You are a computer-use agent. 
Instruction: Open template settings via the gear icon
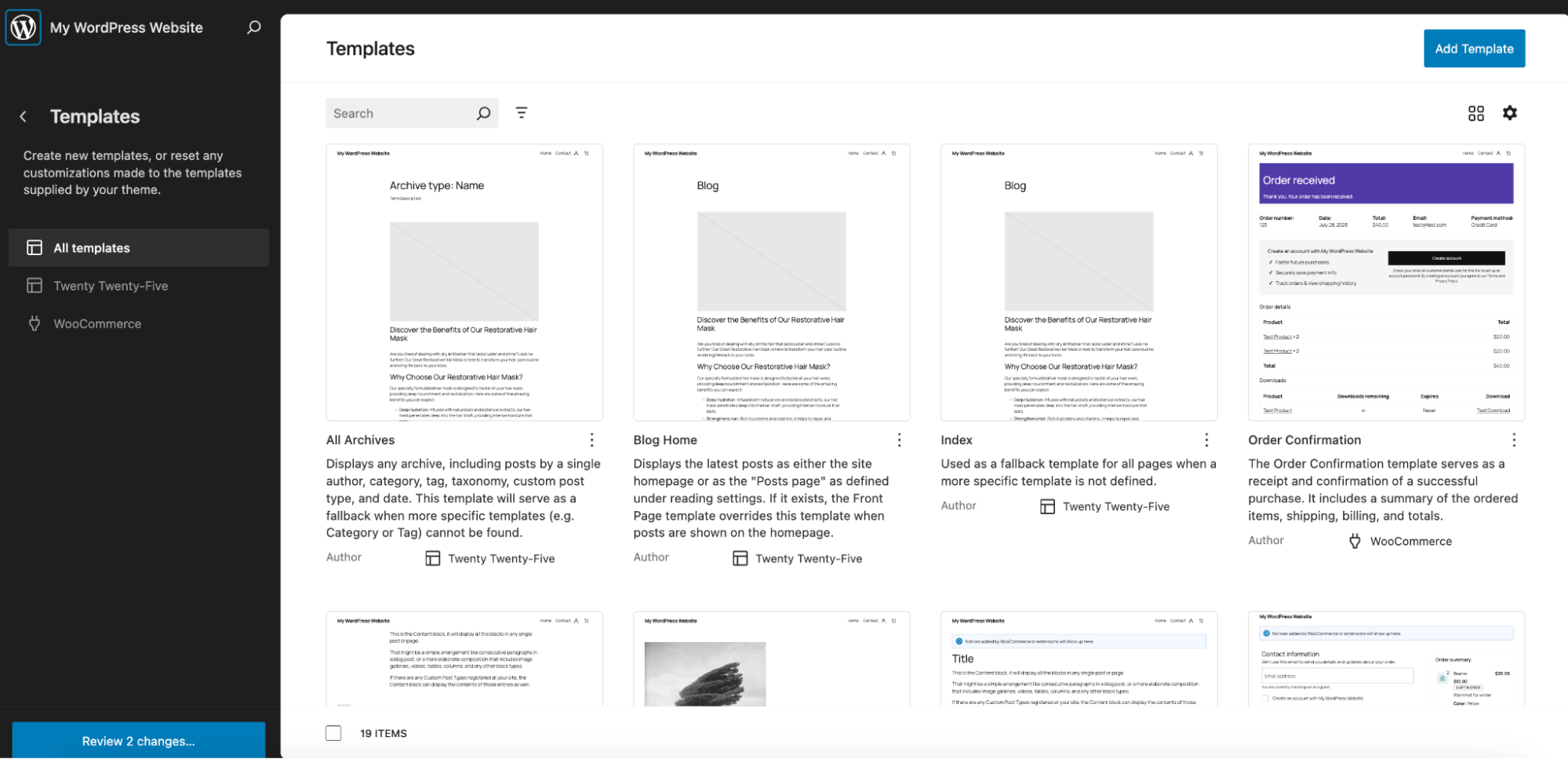(1510, 113)
